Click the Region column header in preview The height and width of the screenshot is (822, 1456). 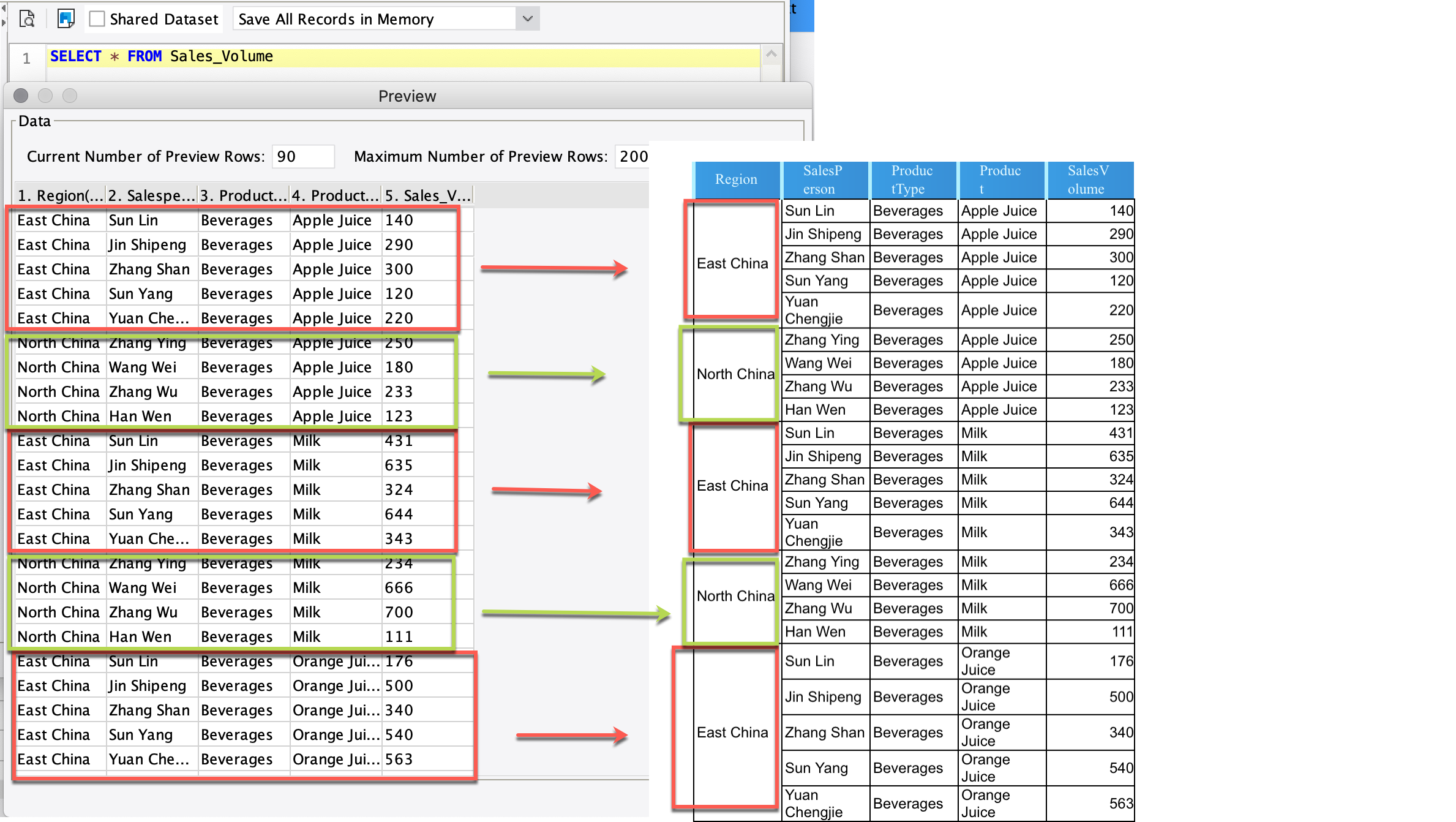pyautogui.click(x=60, y=195)
